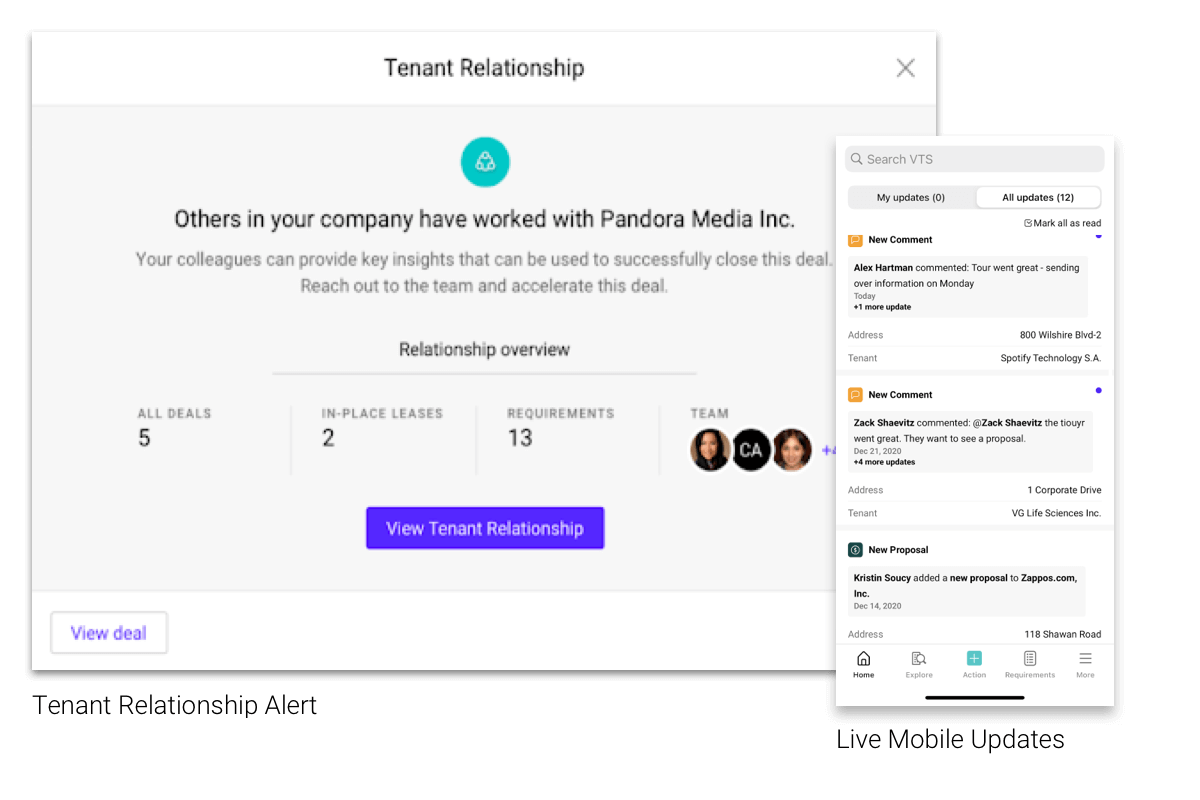This screenshot has height=800, width=1200.
Task: Click the teal tenant relationship icon
Action: (485, 162)
